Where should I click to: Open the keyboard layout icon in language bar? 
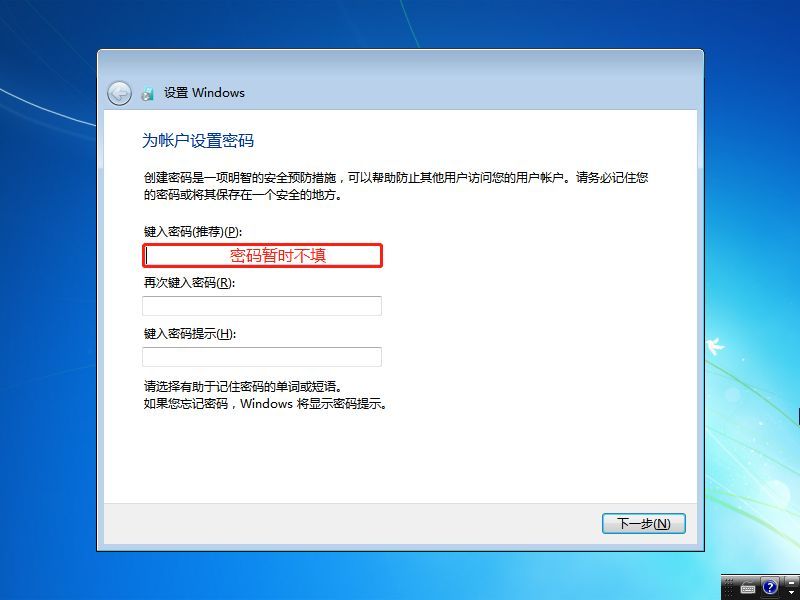[748, 588]
